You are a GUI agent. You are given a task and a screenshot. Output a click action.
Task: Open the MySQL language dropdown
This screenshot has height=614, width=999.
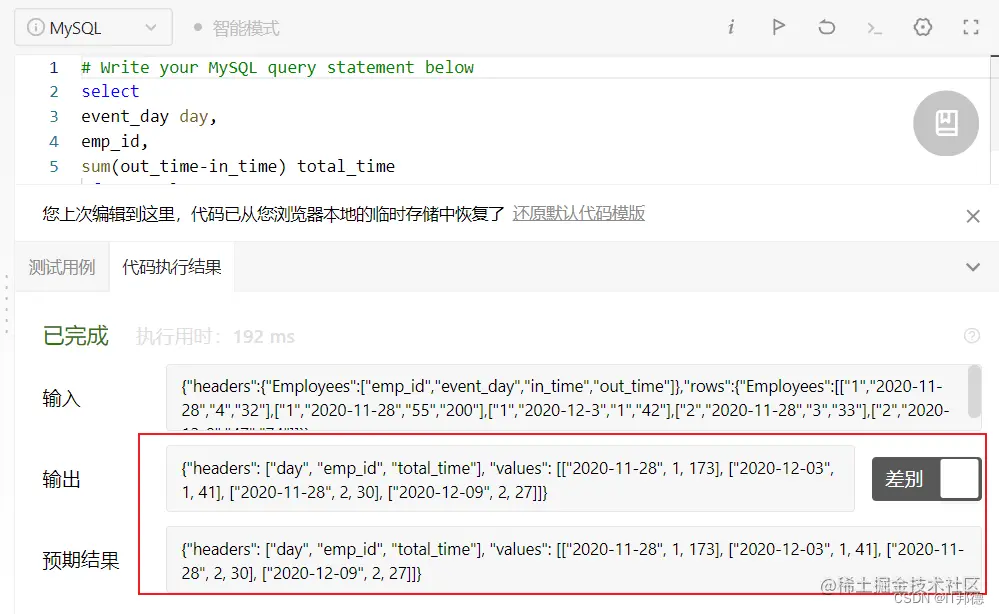(x=93, y=27)
